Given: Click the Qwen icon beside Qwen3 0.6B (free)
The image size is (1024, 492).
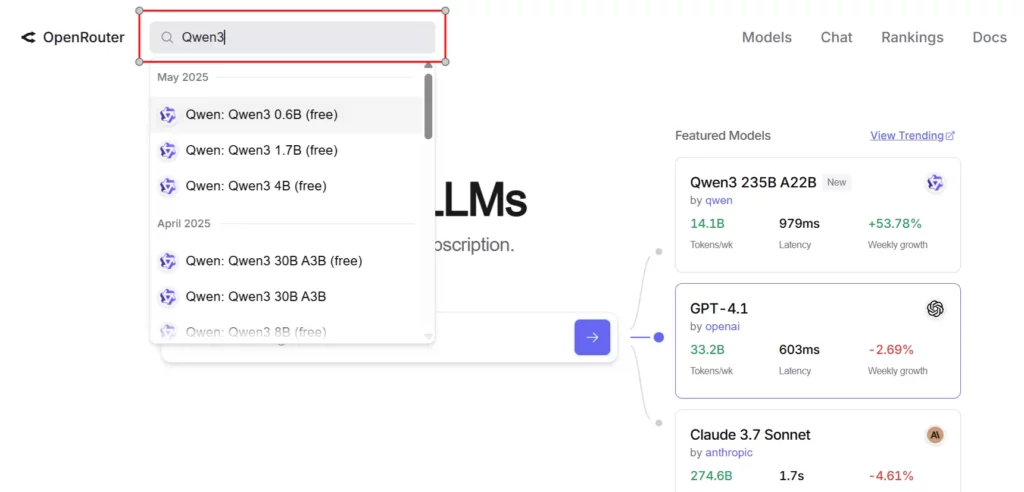Looking at the screenshot, I should 168,115.
